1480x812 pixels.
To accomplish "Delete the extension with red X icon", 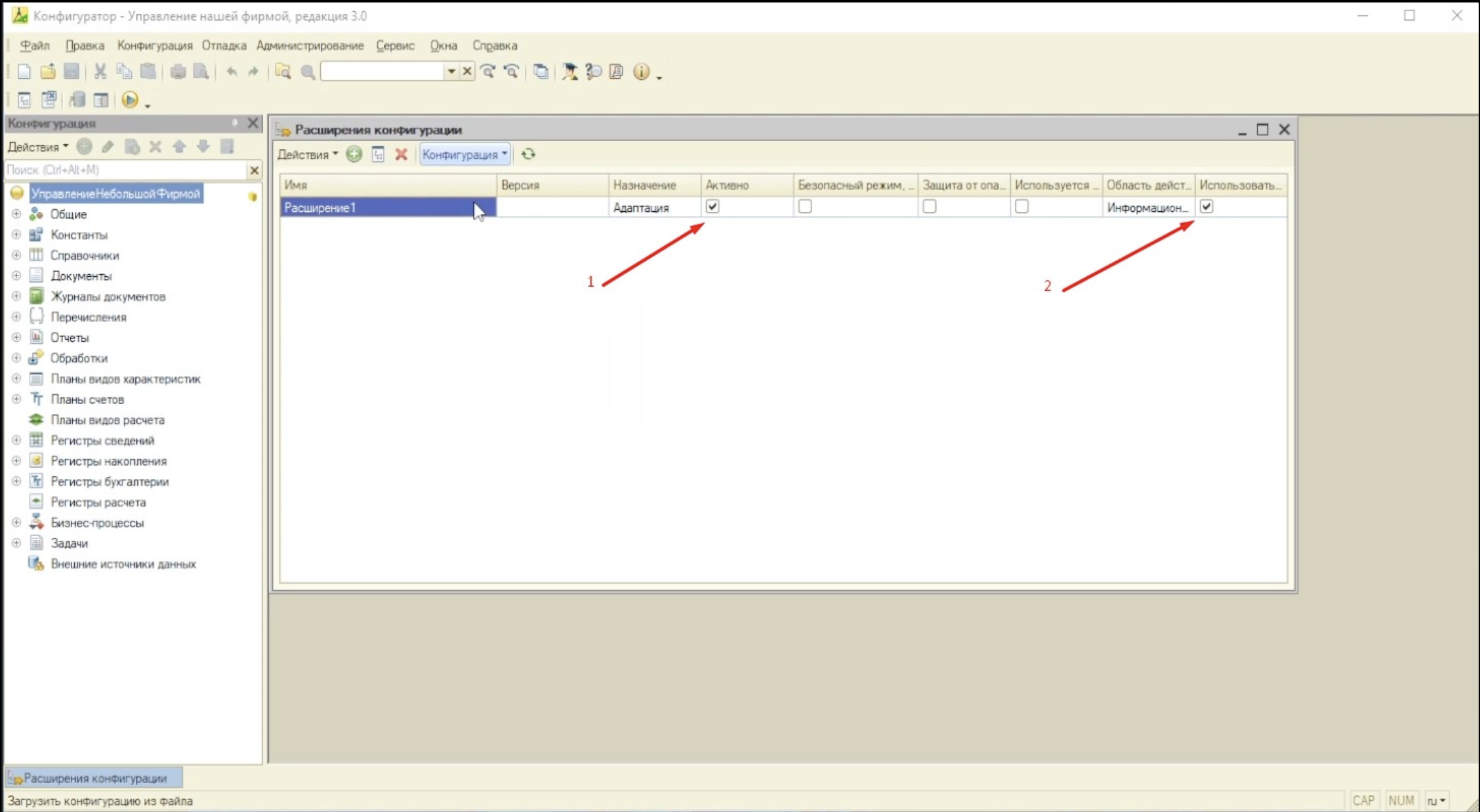I will [x=401, y=154].
